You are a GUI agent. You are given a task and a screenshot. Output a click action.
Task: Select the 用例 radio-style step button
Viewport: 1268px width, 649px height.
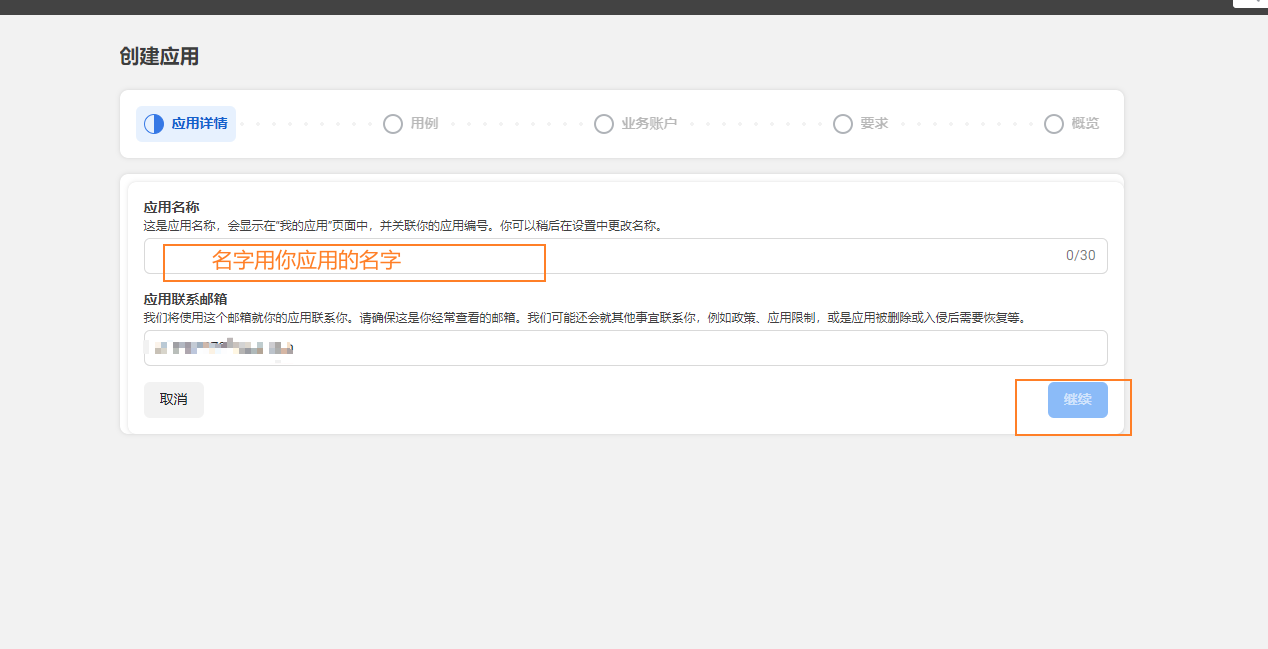point(393,124)
